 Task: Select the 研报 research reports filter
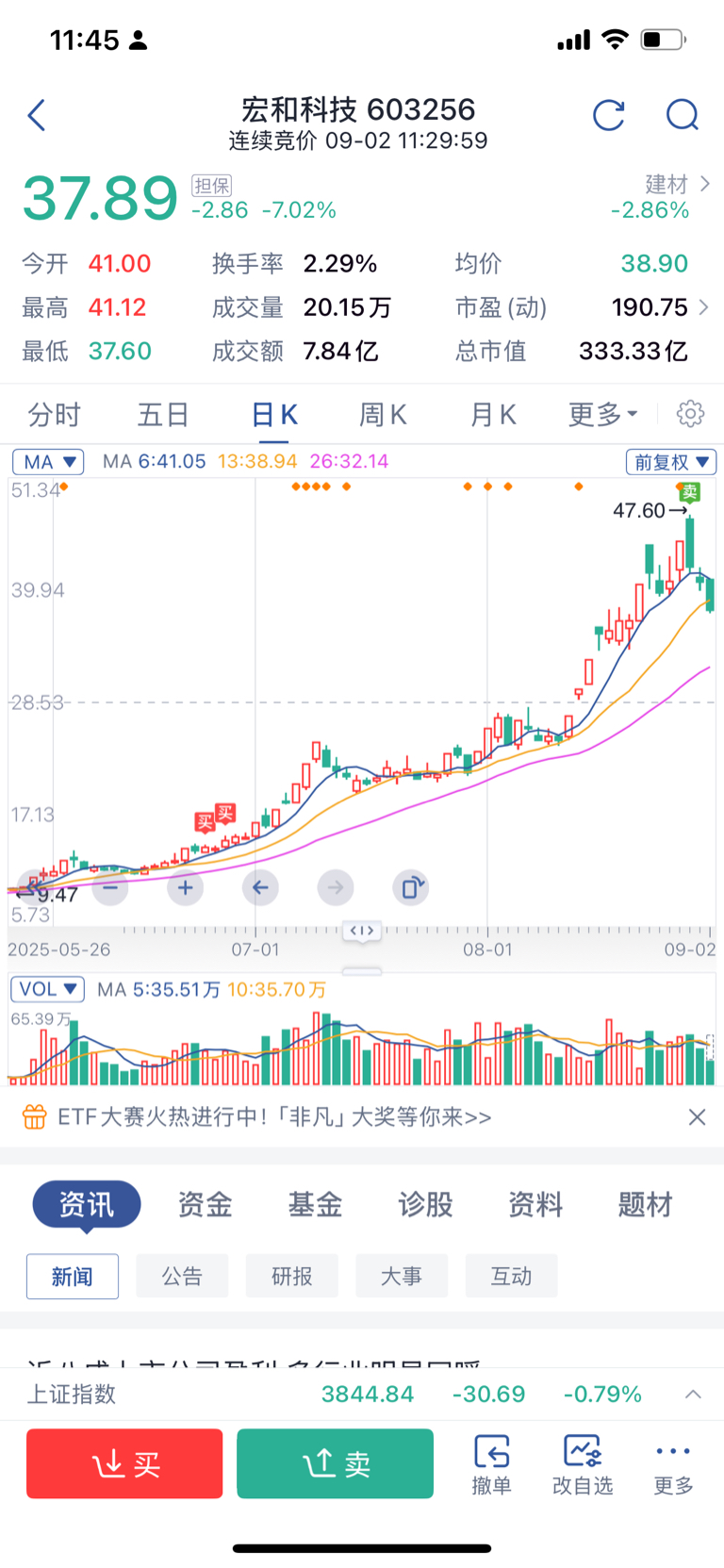(x=292, y=1277)
